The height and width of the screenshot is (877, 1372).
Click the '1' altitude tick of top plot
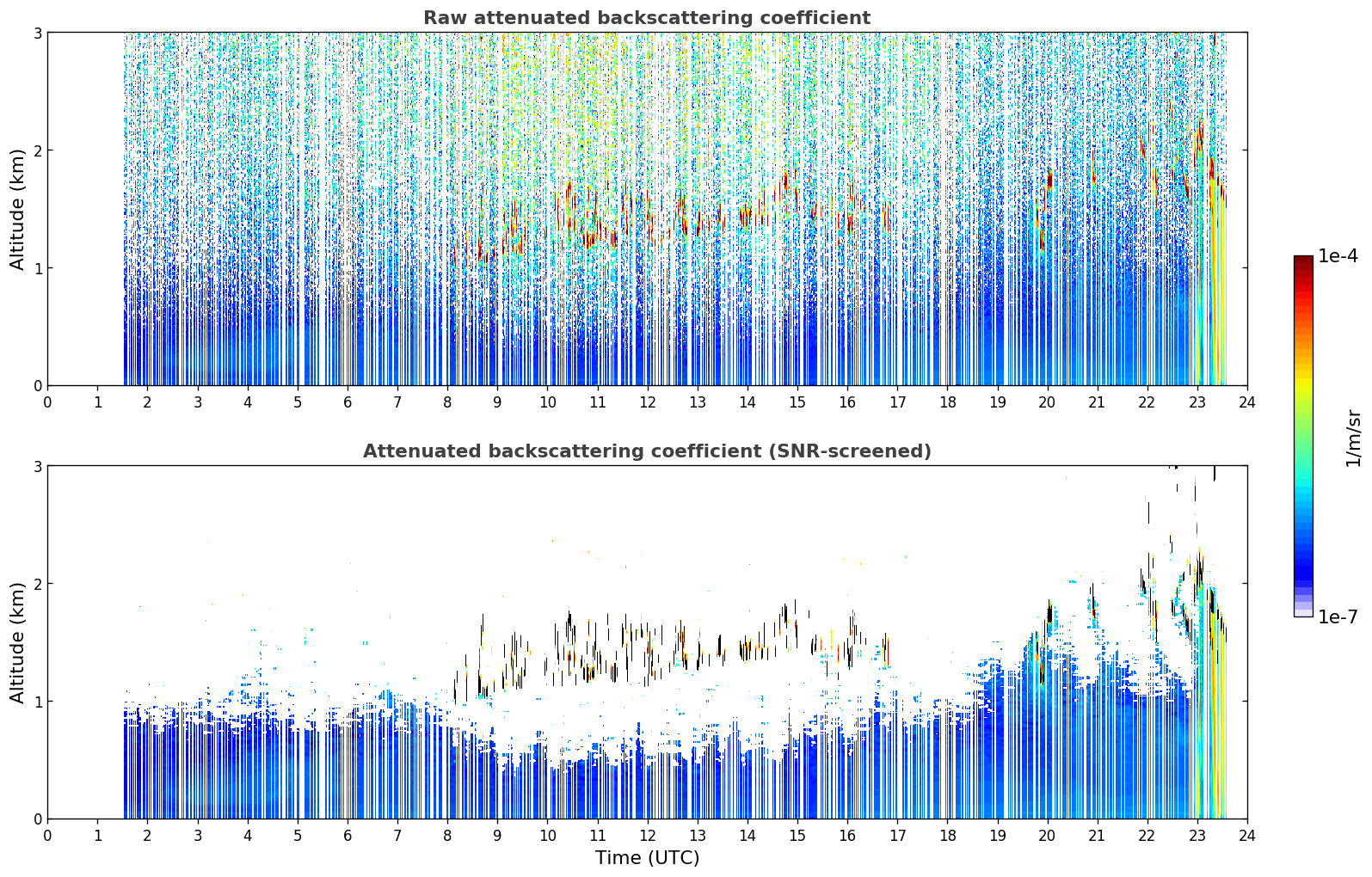37,268
